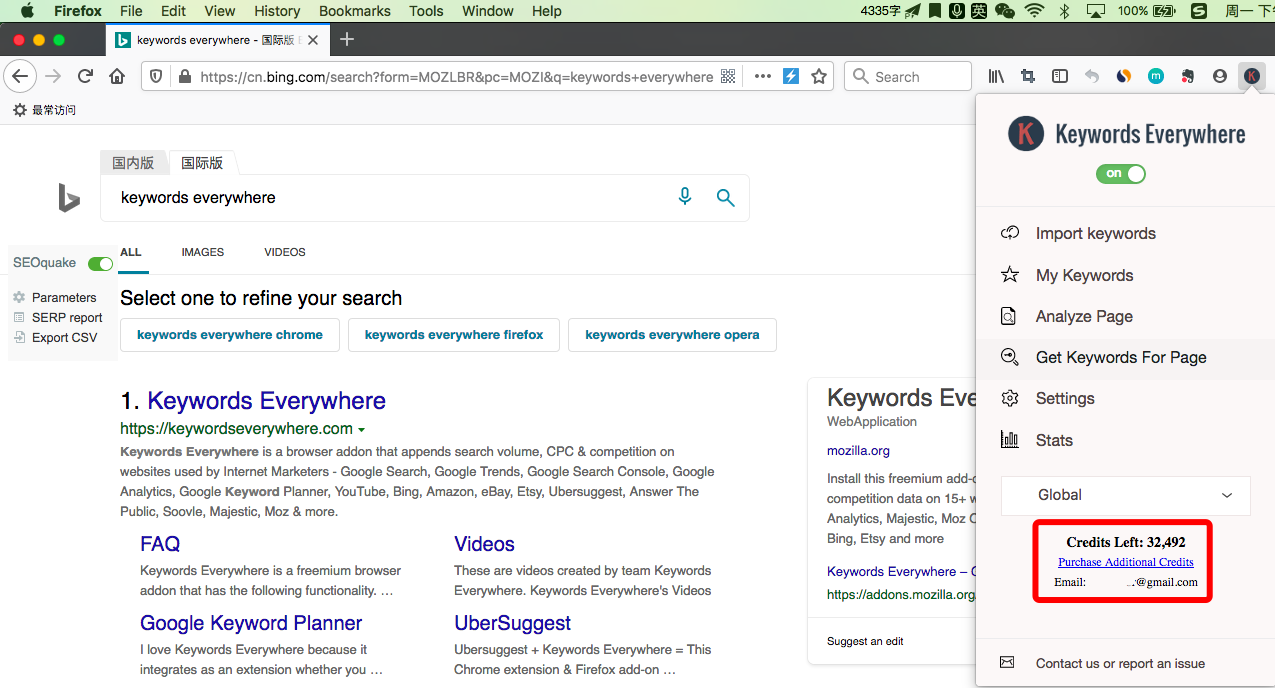1275x688 pixels.
Task: Bookmark this page with the star icon
Action: pyautogui.click(x=819, y=76)
